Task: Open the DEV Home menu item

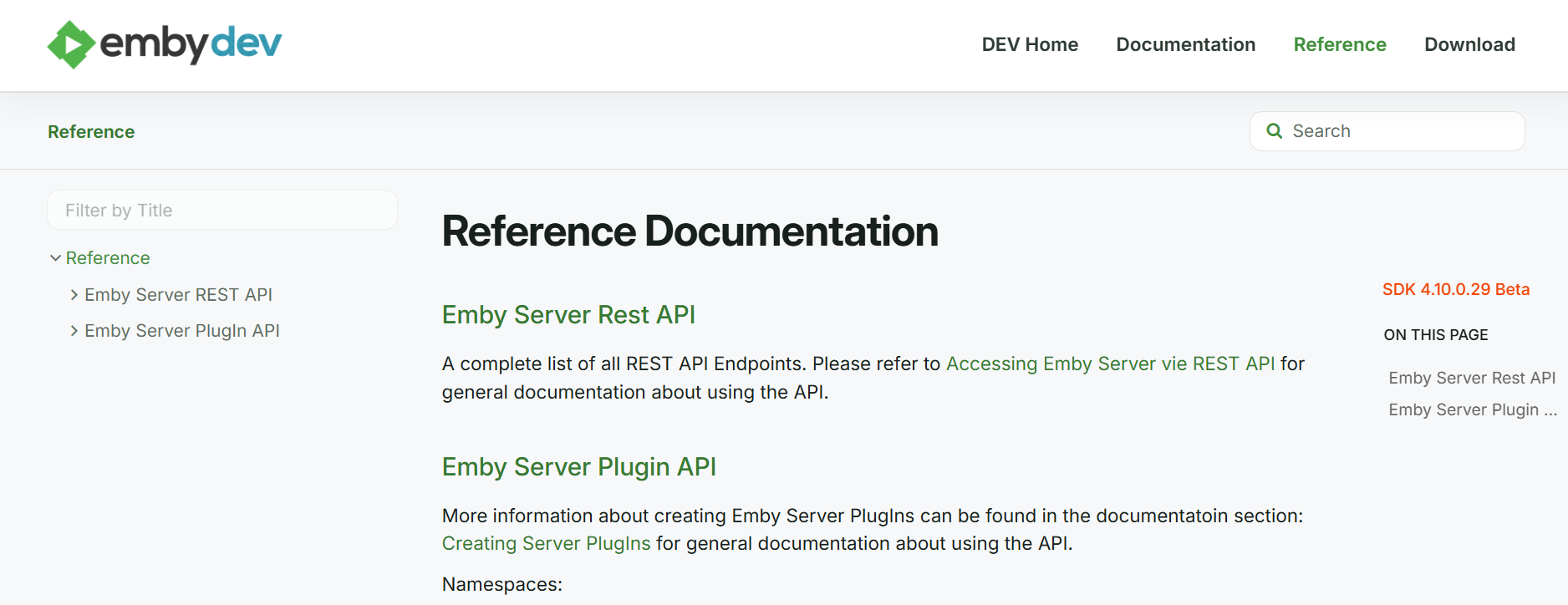Action: click(1030, 44)
